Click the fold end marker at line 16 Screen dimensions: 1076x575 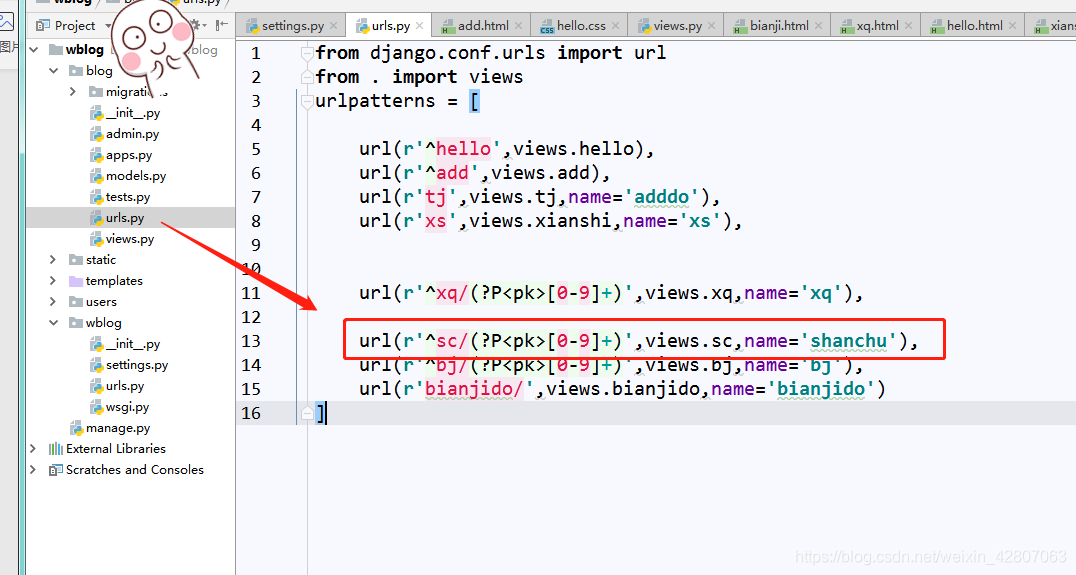point(307,412)
